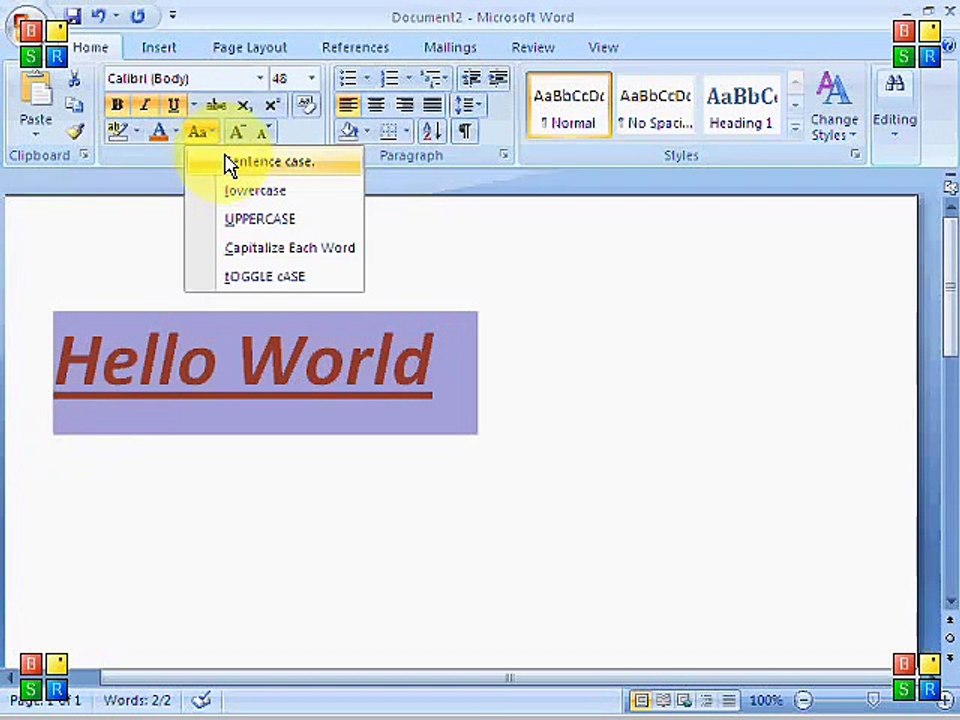Justify the paragraph text
This screenshot has width=960, height=720.
point(432,105)
